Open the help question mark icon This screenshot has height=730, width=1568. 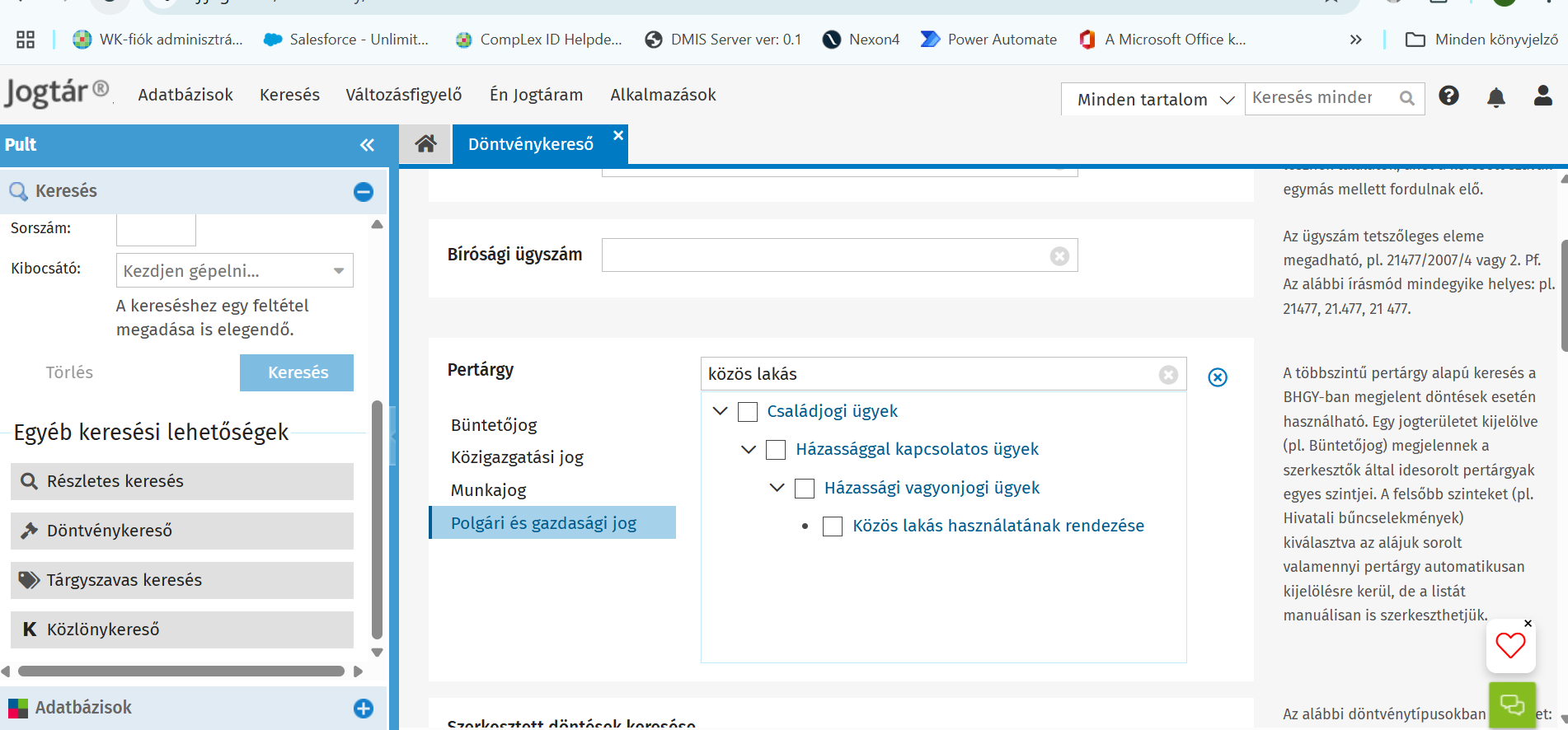1448,96
